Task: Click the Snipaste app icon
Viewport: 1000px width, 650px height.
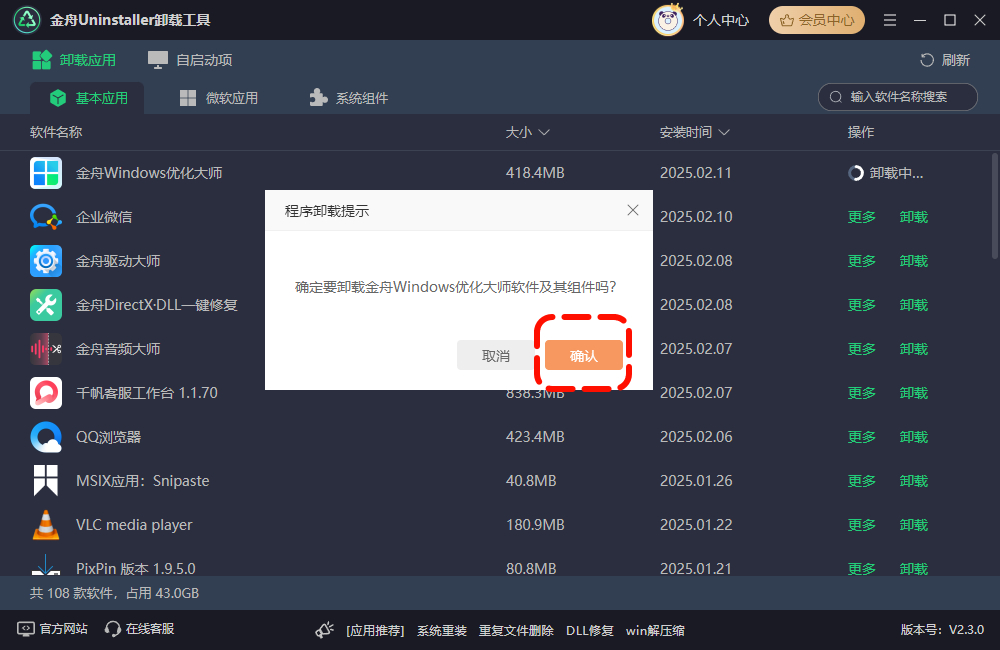Action: 46,480
